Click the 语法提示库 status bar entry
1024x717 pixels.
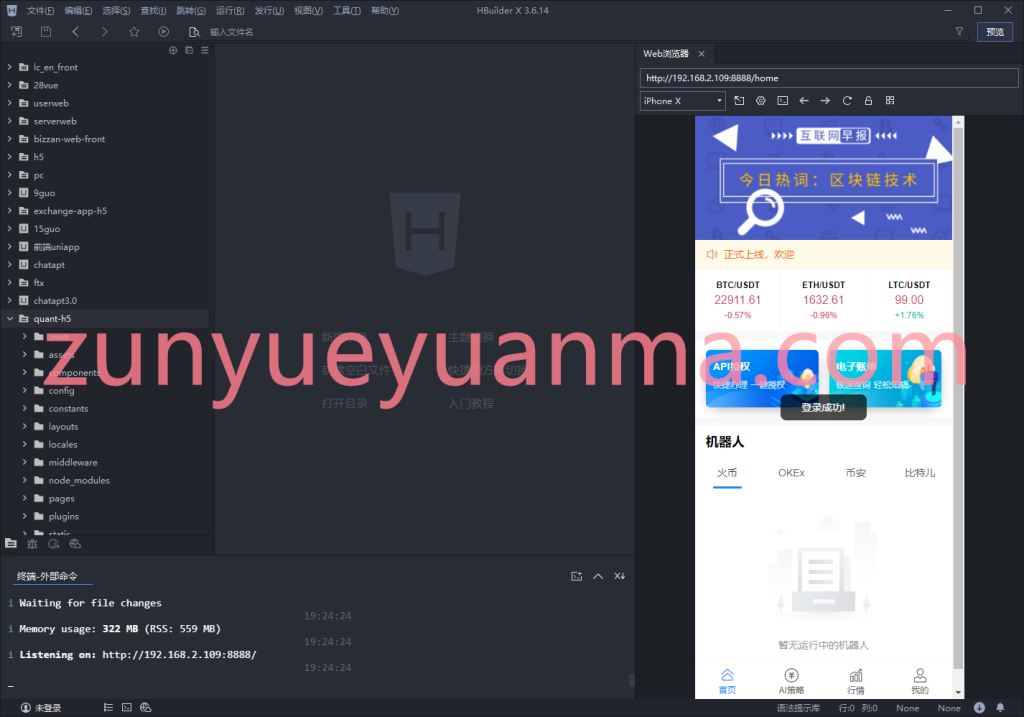798,707
